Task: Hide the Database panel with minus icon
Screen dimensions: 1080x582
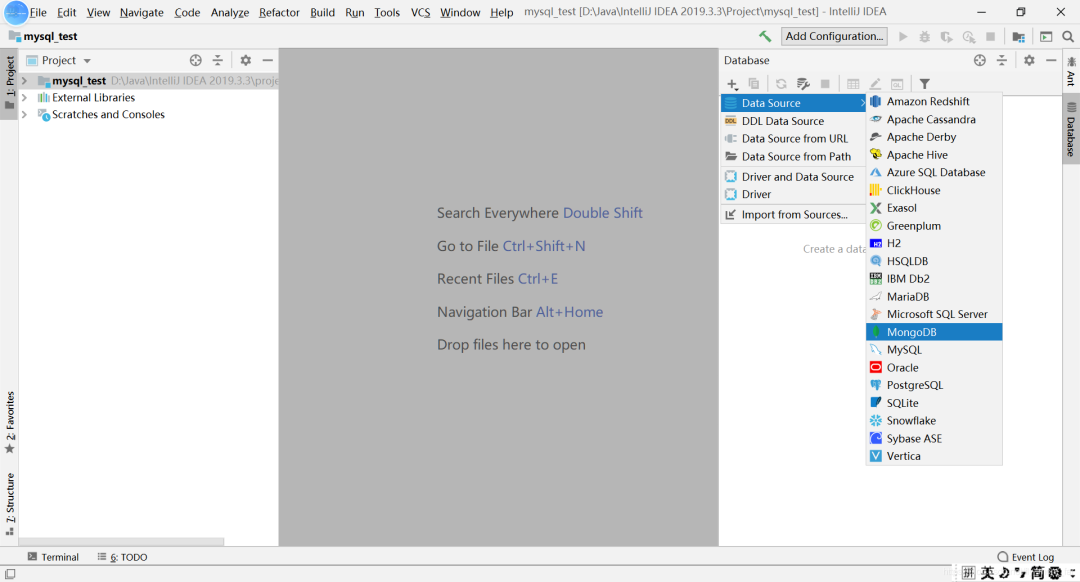Action: (x=1051, y=61)
